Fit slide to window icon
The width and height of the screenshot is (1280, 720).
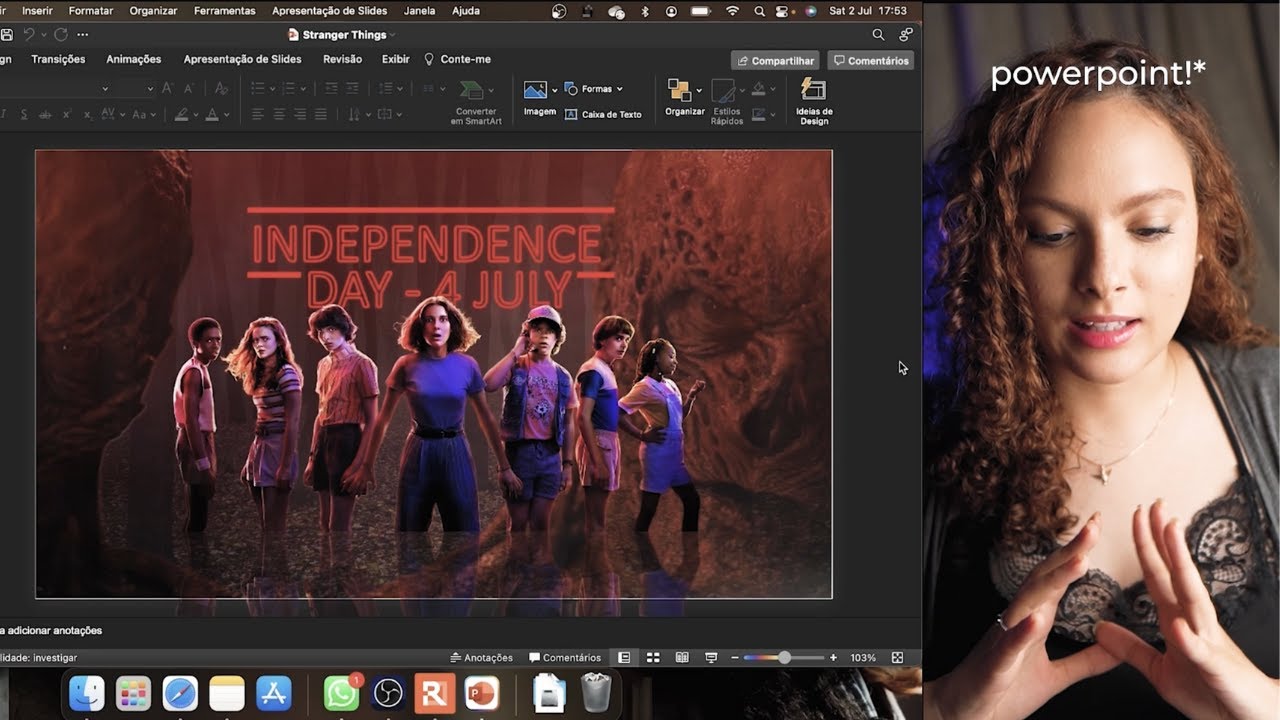(x=897, y=658)
